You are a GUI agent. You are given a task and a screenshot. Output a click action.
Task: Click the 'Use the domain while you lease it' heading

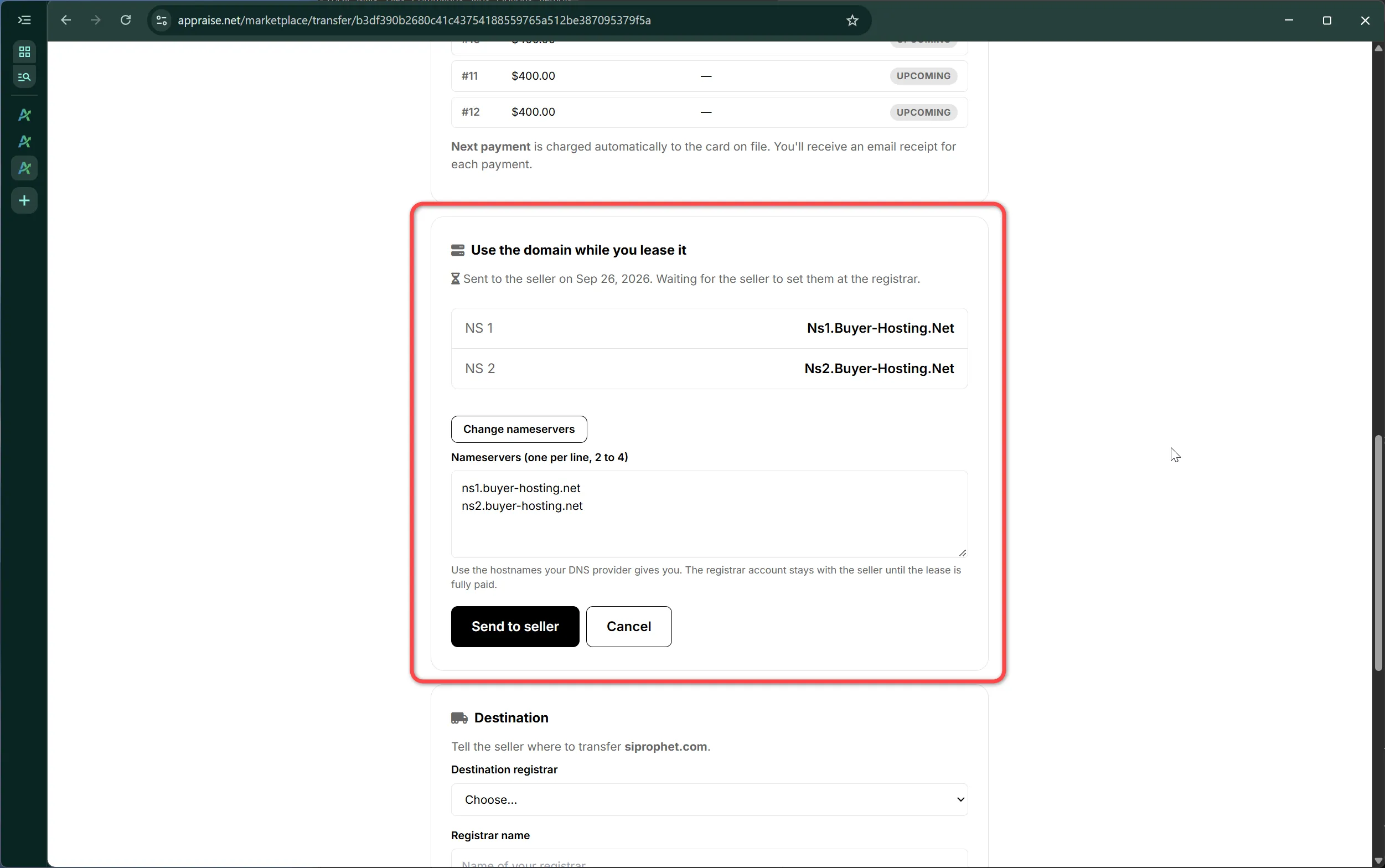[578, 250]
